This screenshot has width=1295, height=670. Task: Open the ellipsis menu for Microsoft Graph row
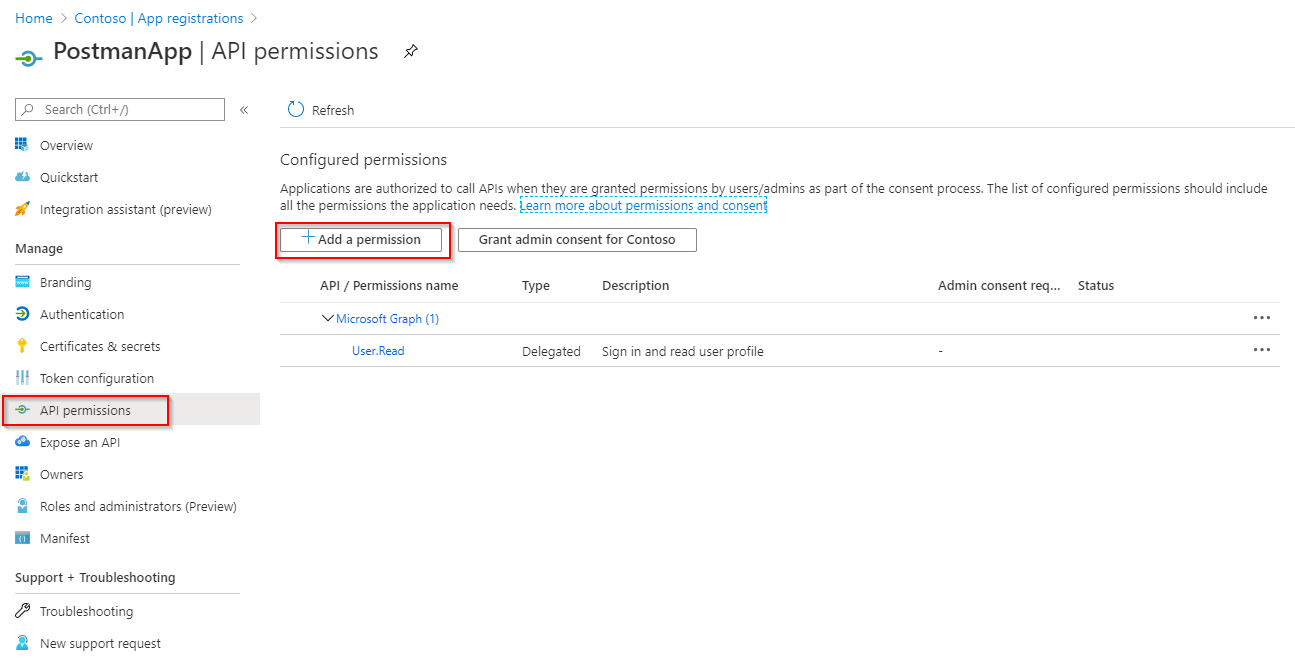pos(1262,318)
